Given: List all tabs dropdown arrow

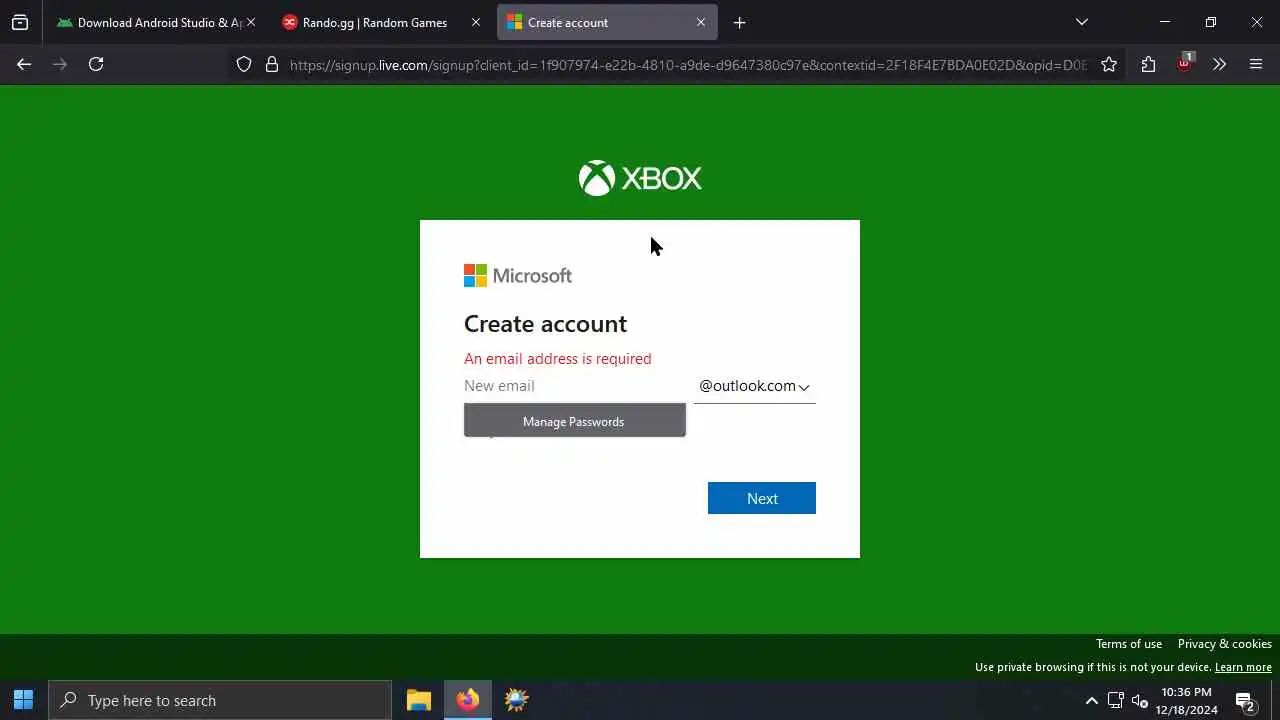Looking at the screenshot, I should (1082, 22).
